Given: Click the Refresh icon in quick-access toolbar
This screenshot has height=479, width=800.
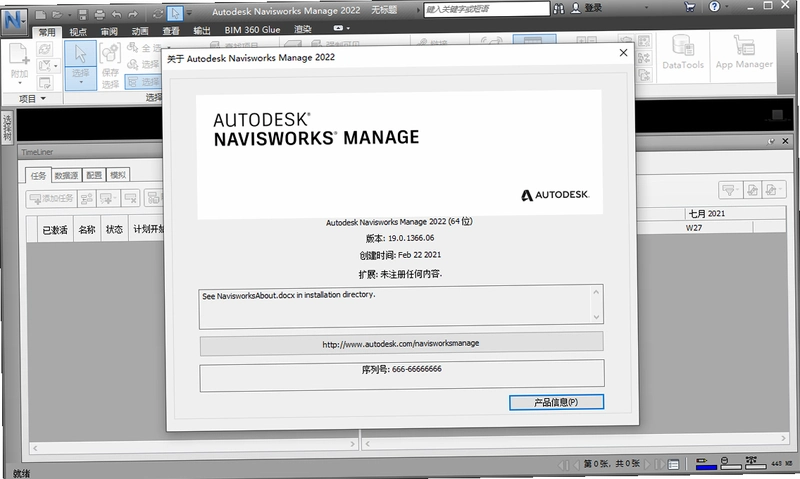Looking at the screenshot, I should tap(158, 14).
